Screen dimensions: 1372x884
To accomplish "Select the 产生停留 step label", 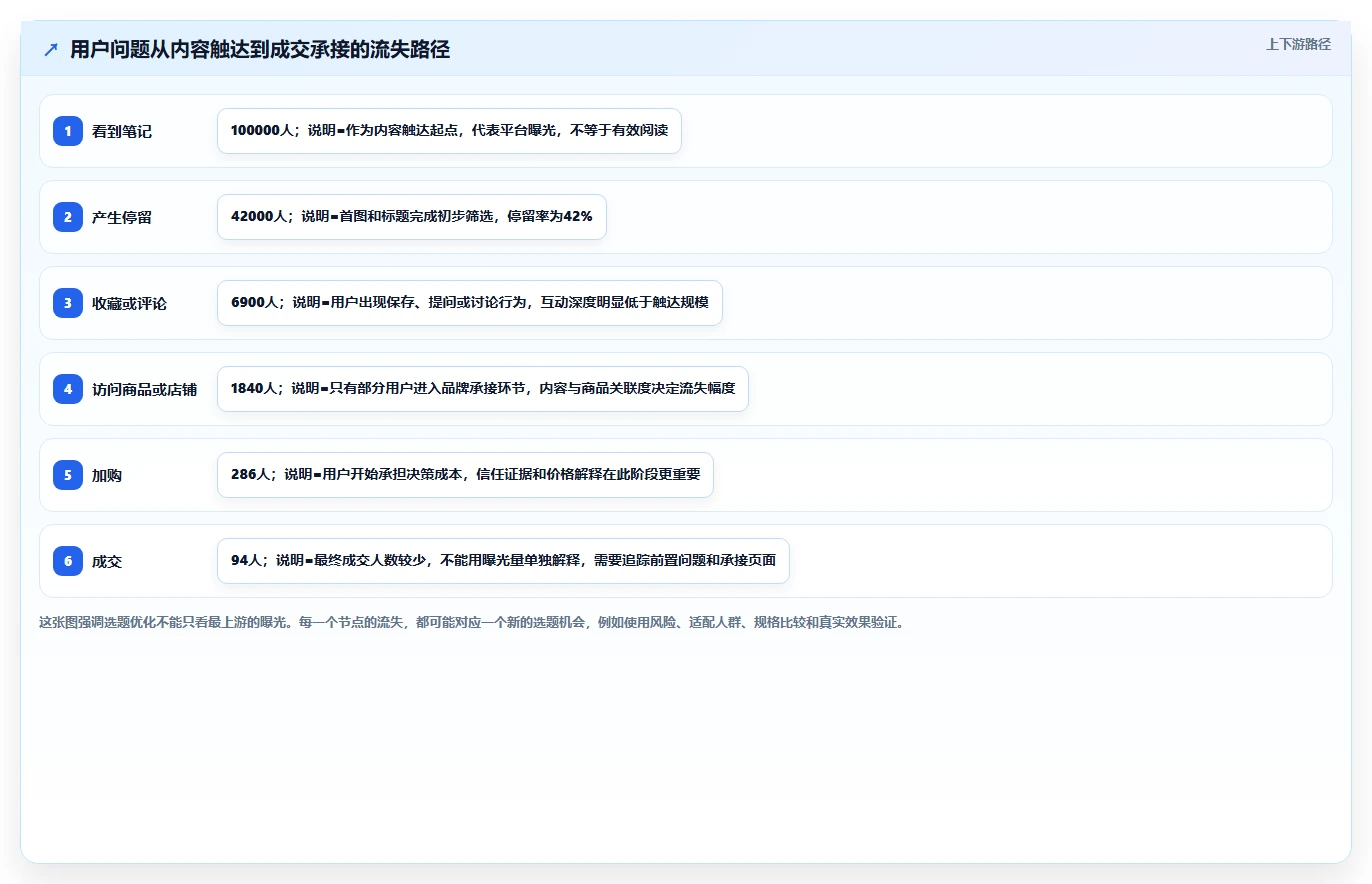I will [122, 217].
